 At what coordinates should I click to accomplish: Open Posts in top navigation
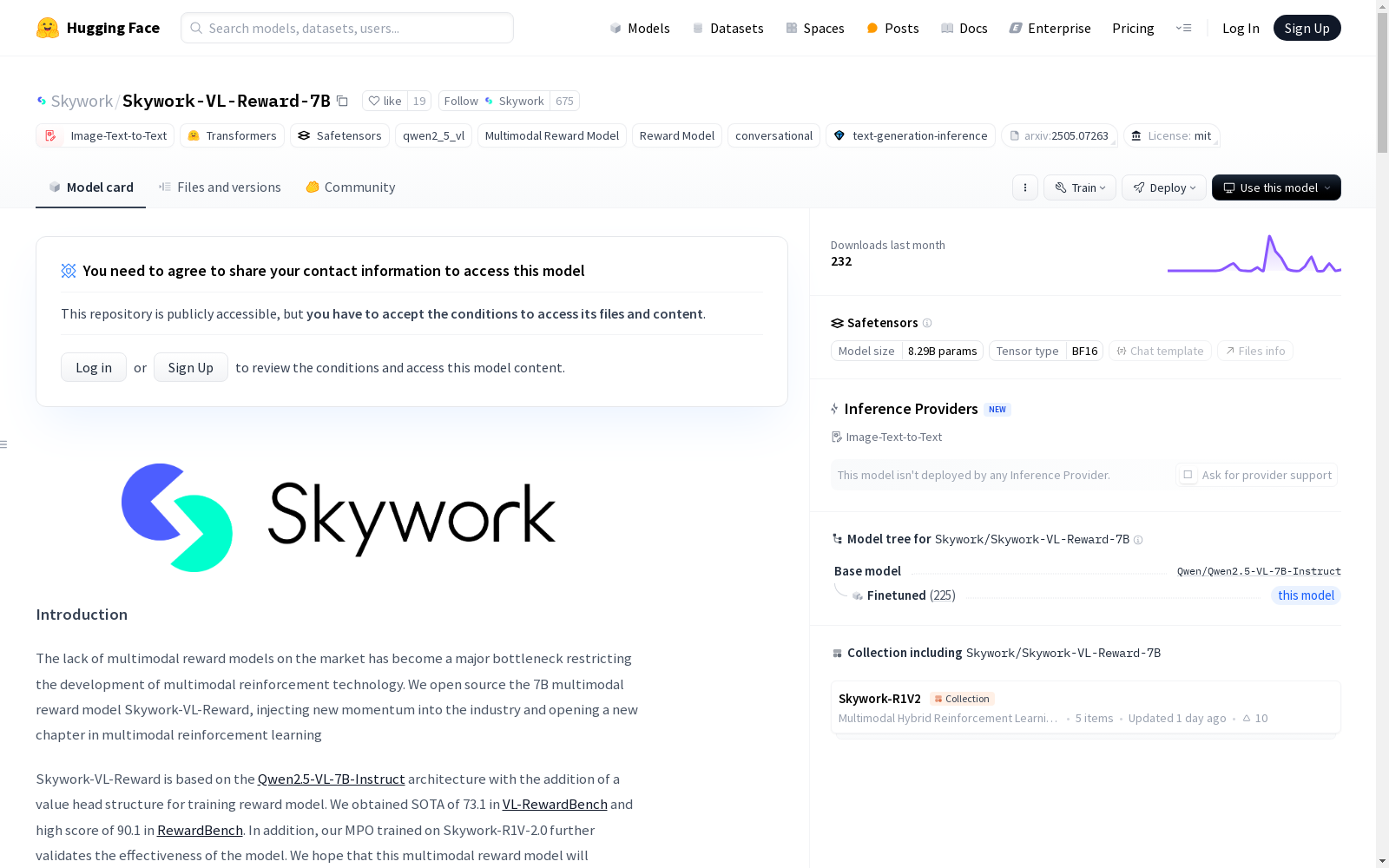coord(892,28)
